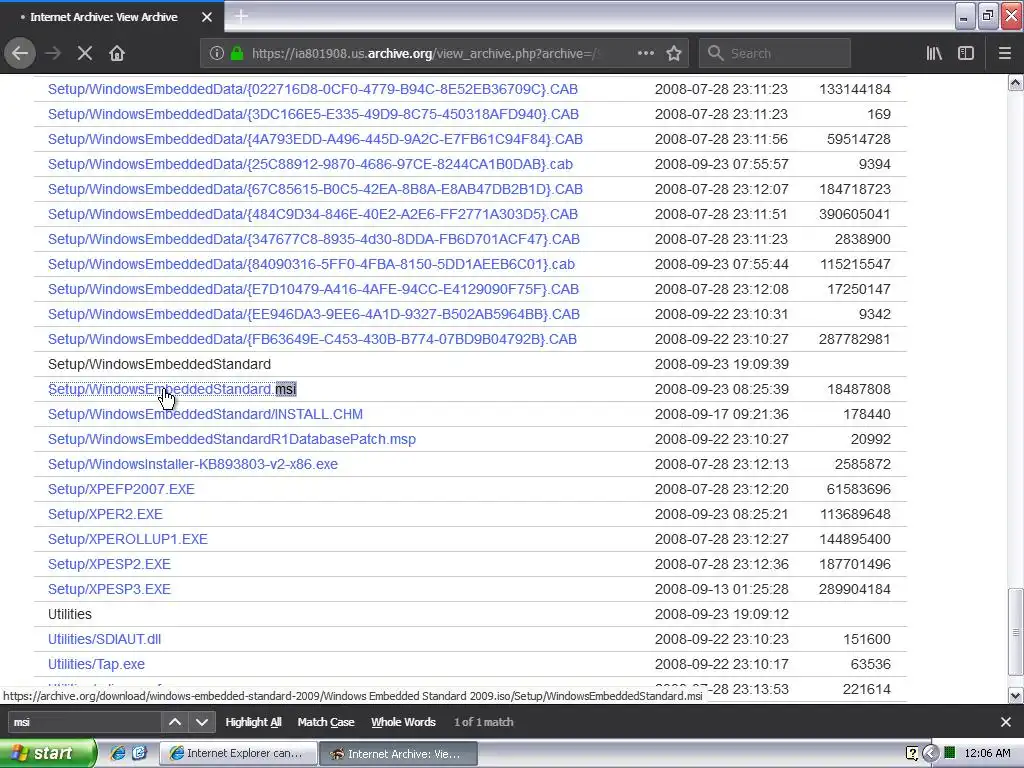Click file size 18487808 cell
The width and height of the screenshot is (1024, 768).
click(x=858, y=389)
